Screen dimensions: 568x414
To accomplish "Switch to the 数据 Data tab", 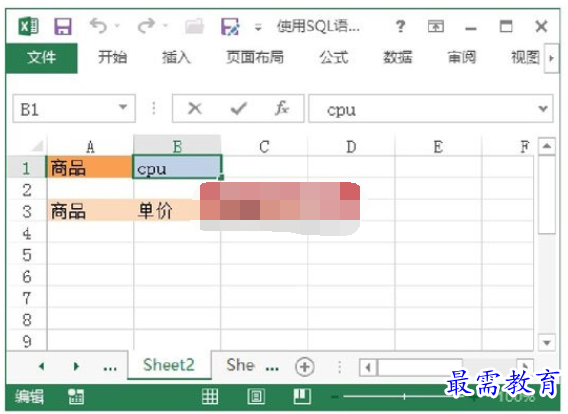I will point(397,58).
